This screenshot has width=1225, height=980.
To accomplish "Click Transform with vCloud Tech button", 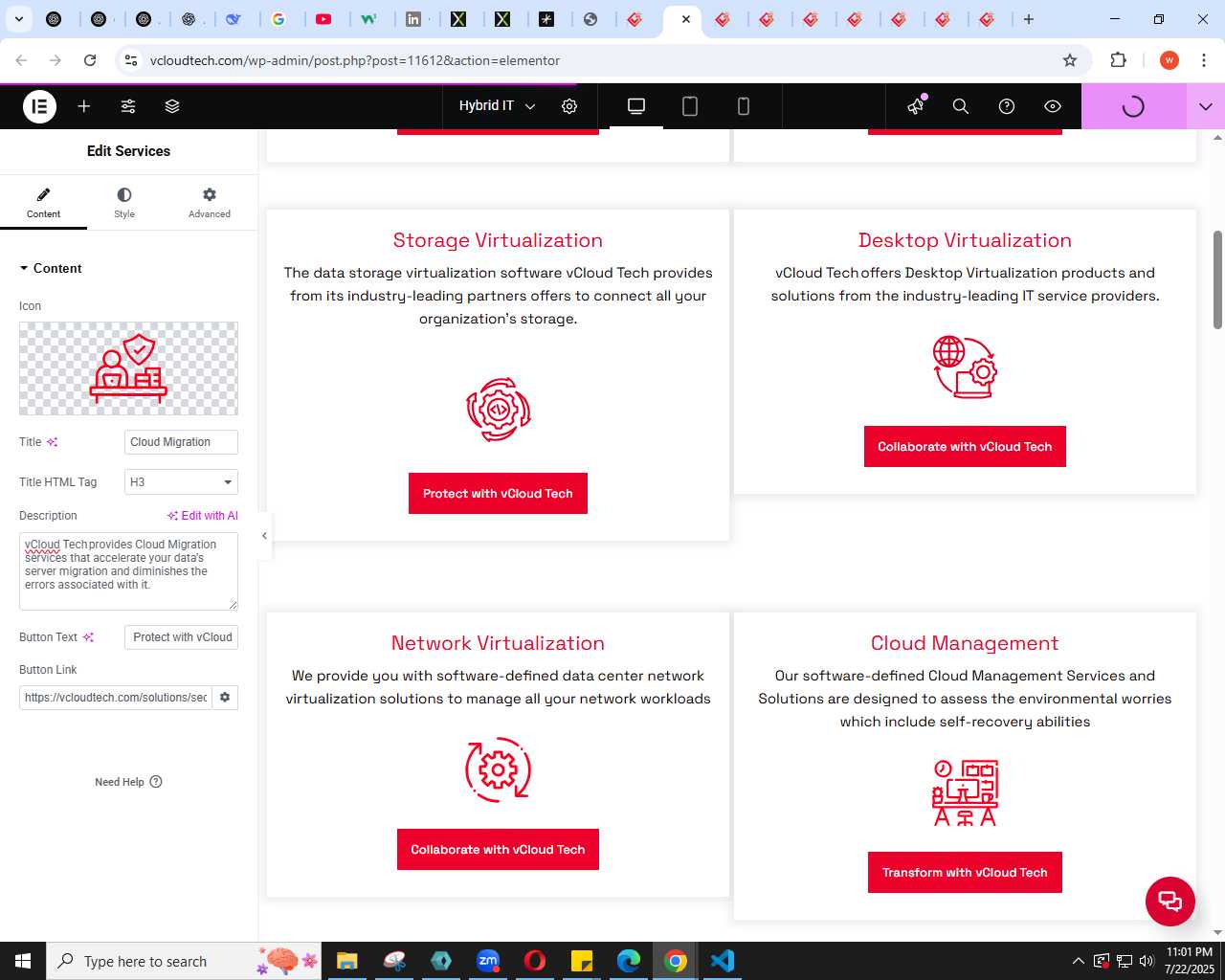I will 965,873.
